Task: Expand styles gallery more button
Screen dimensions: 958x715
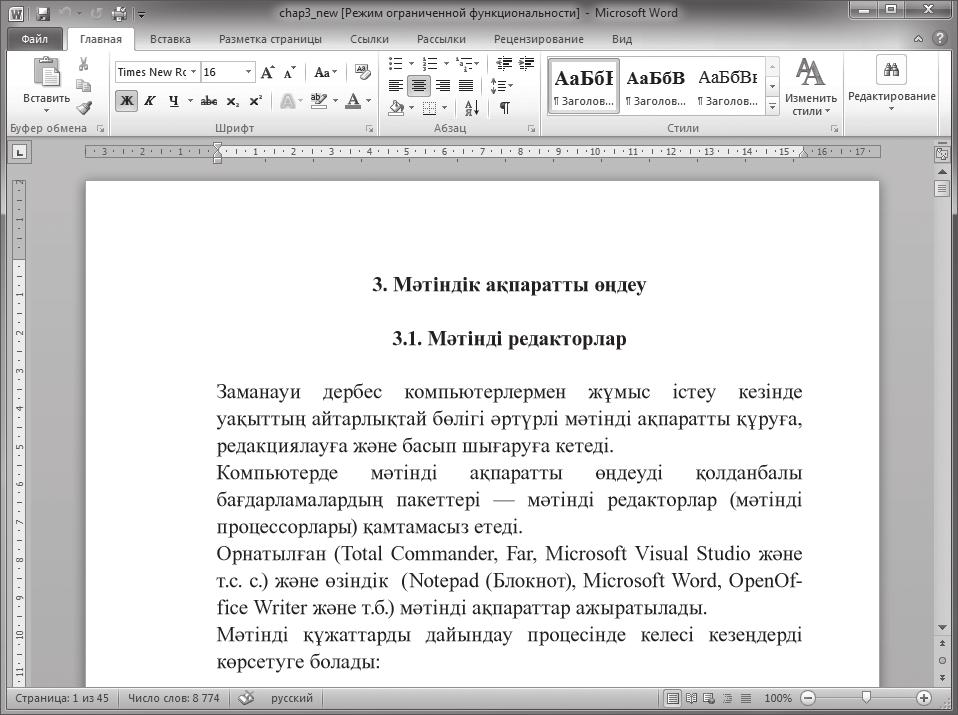Action: tap(772, 106)
